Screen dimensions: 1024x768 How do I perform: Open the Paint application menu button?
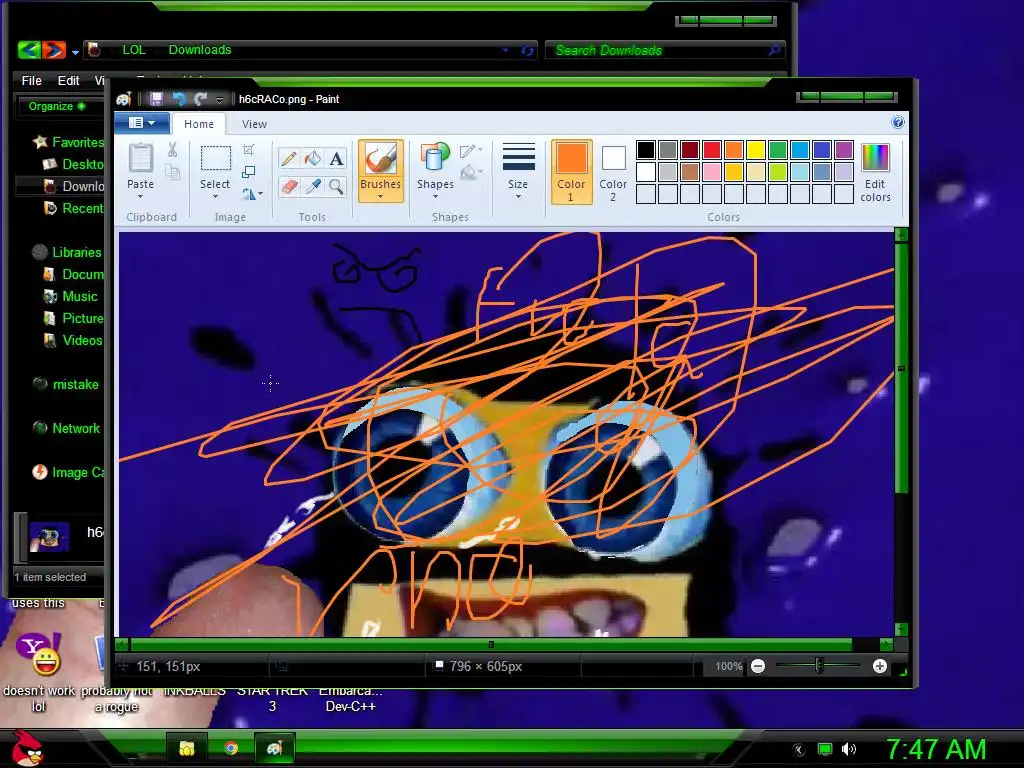[142, 123]
